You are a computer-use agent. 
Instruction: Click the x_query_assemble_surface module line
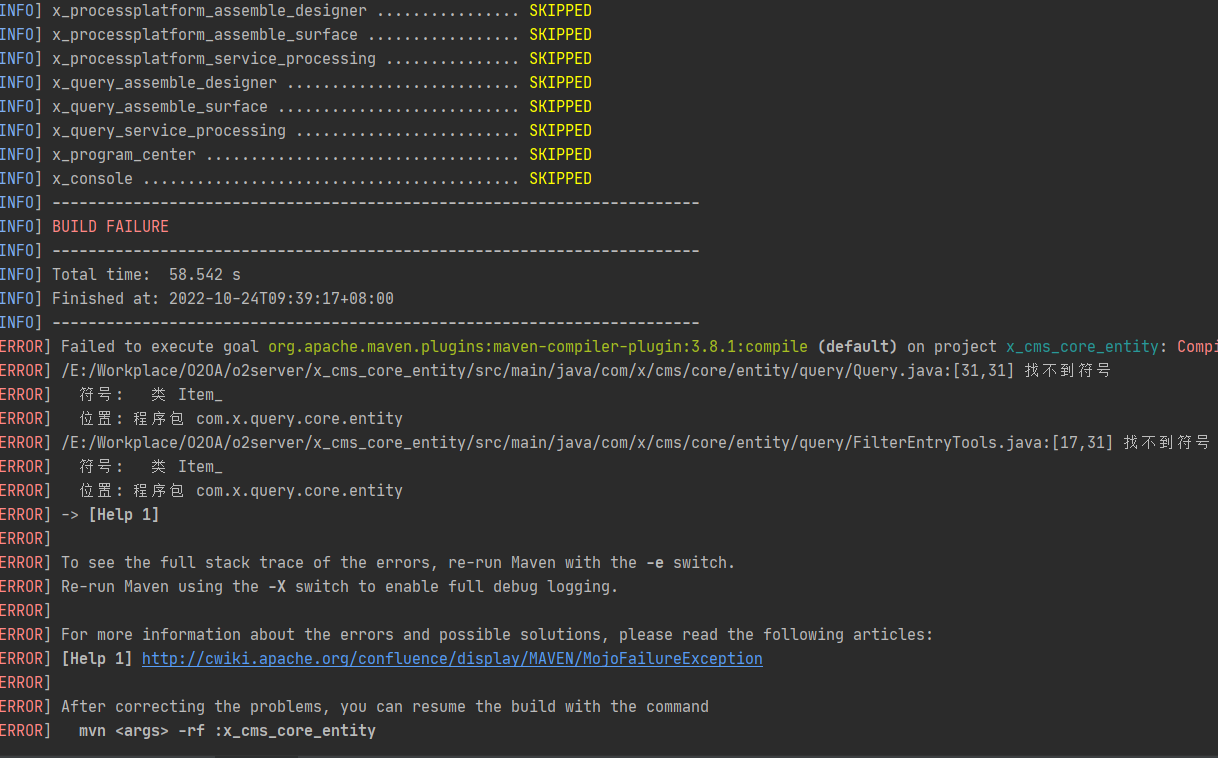pos(320,107)
